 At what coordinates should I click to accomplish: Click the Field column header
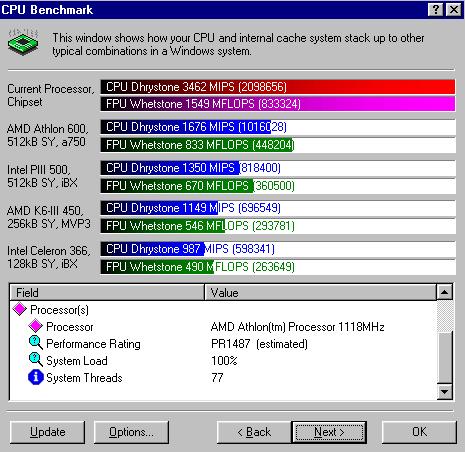point(107,293)
